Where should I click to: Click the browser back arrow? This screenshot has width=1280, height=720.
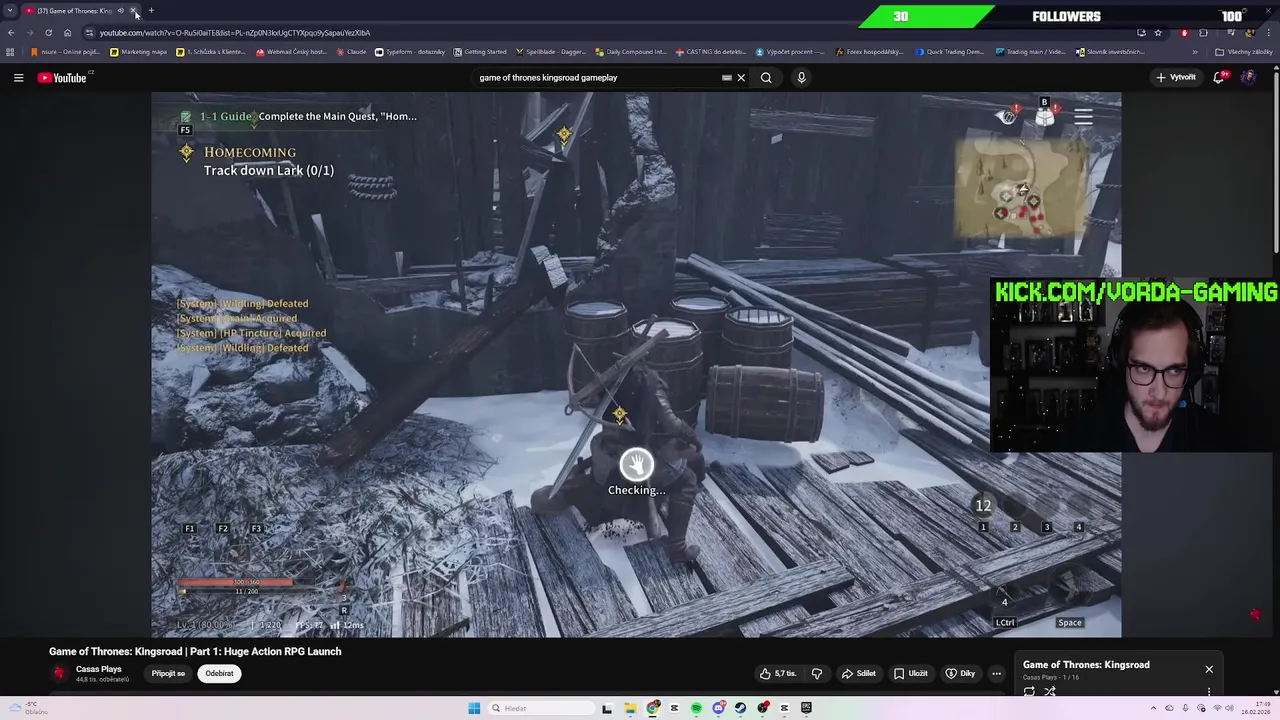pyautogui.click(x=11, y=32)
